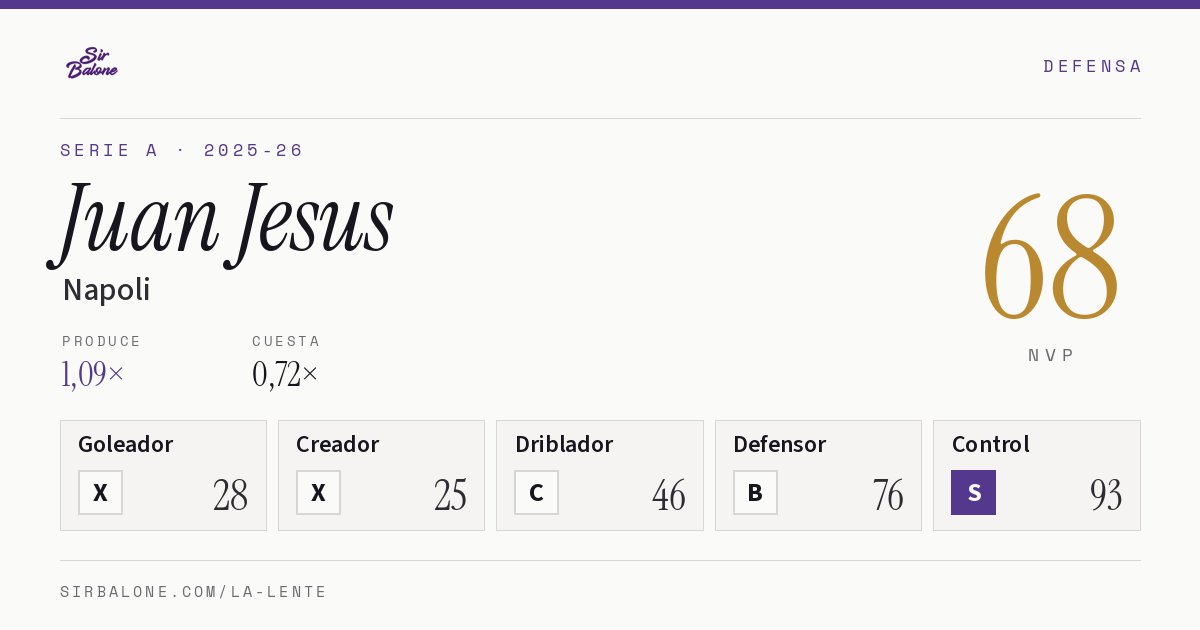Click the 93 Control score number
1200x630 pixels.
coord(1106,495)
